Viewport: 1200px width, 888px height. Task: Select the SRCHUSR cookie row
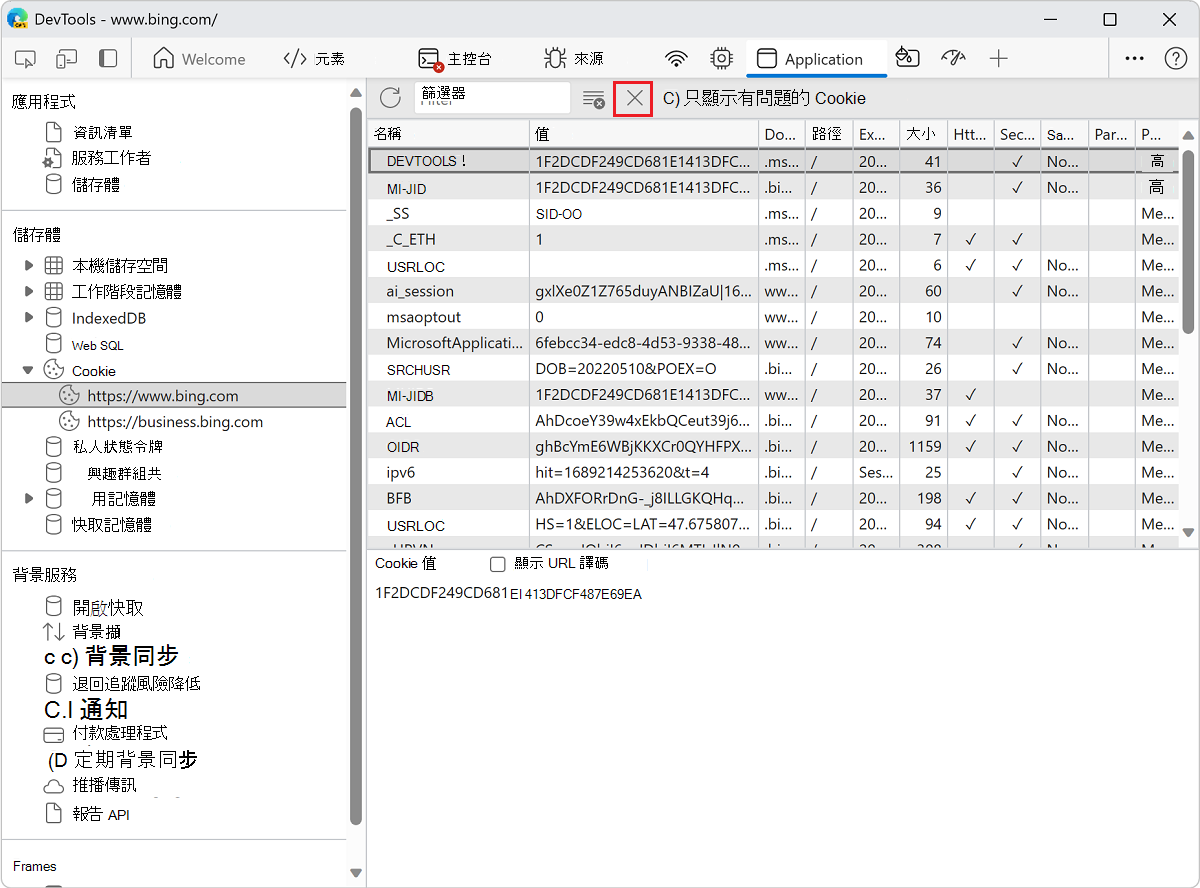click(774, 369)
